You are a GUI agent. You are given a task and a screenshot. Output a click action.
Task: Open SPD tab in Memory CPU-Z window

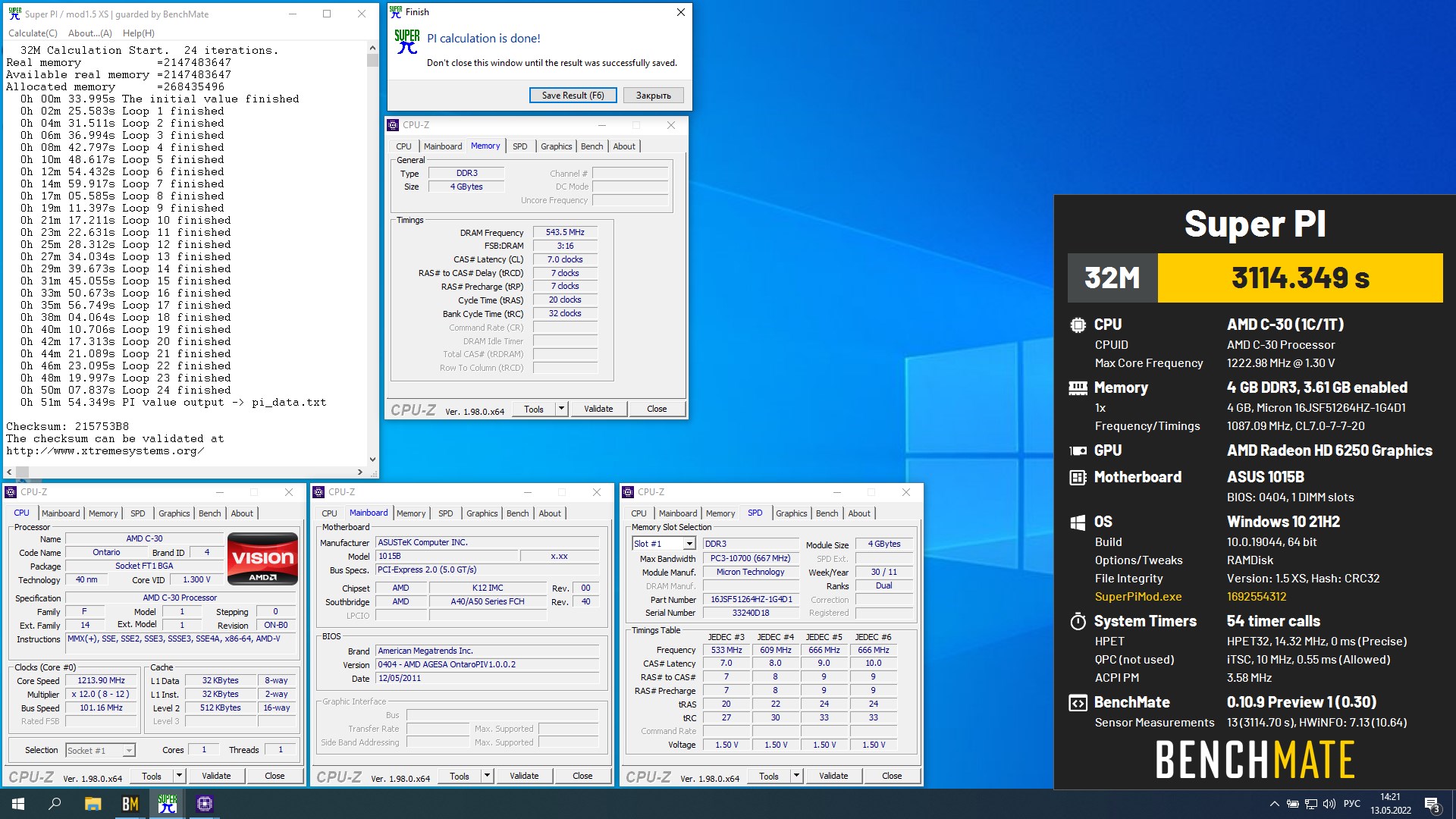[519, 146]
